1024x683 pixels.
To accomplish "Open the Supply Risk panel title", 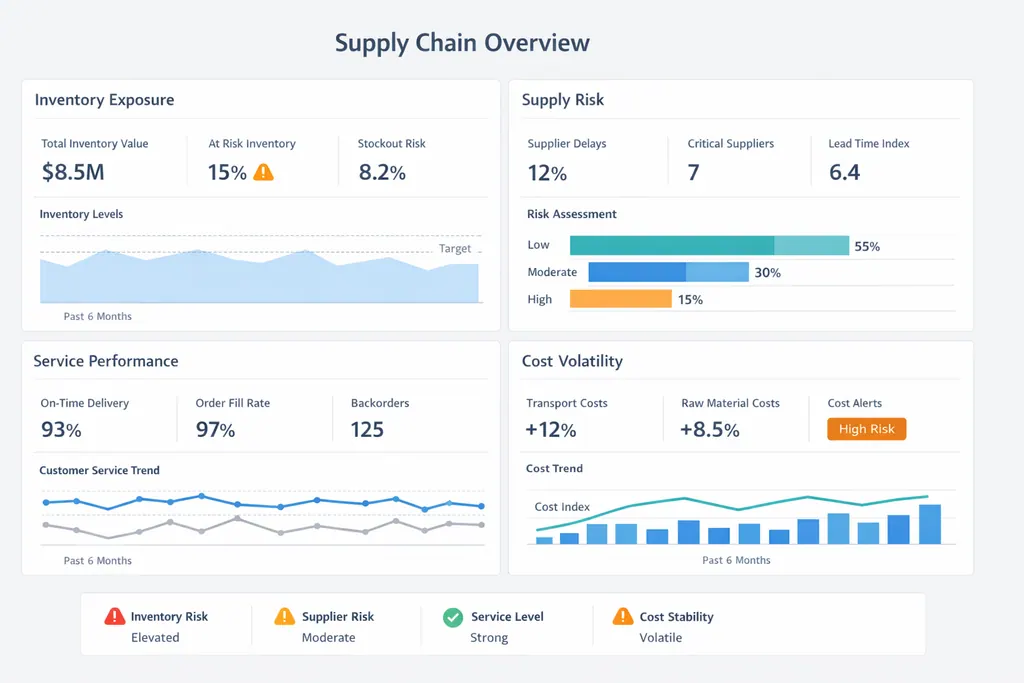I will 563,100.
